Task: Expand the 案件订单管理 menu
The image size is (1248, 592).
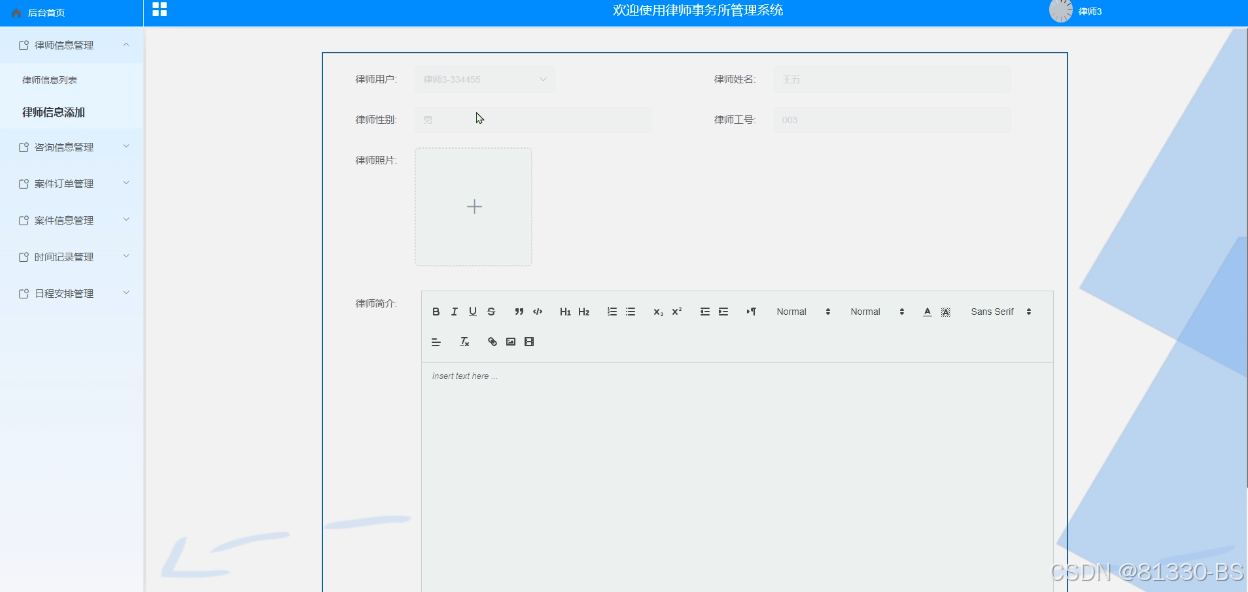Action: (72, 184)
